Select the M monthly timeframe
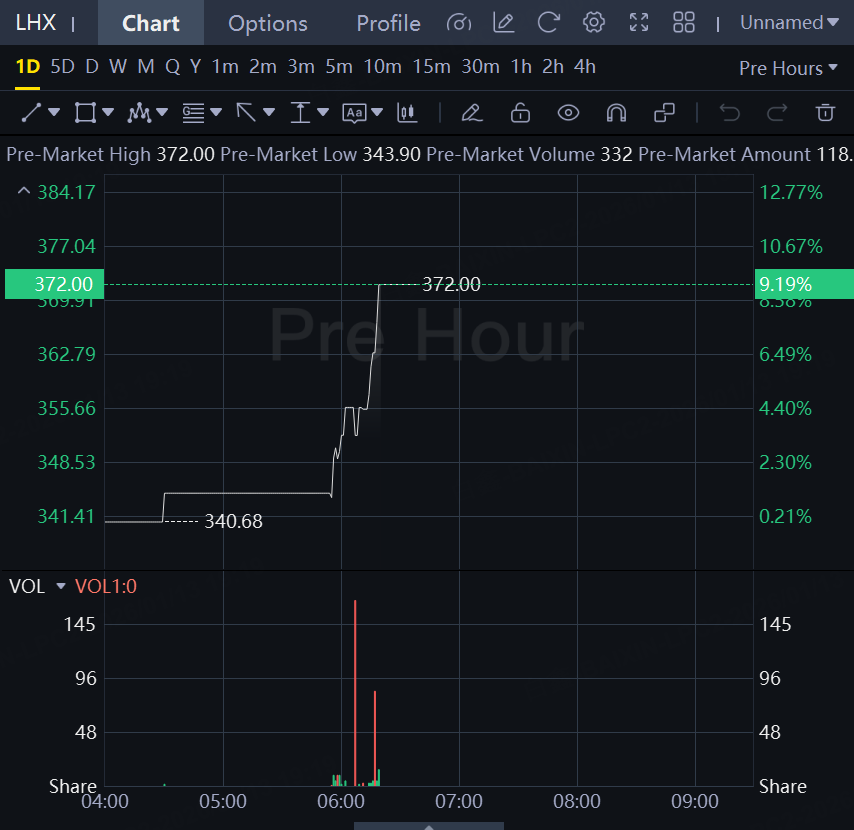Image resolution: width=854 pixels, height=830 pixels. coord(145,67)
